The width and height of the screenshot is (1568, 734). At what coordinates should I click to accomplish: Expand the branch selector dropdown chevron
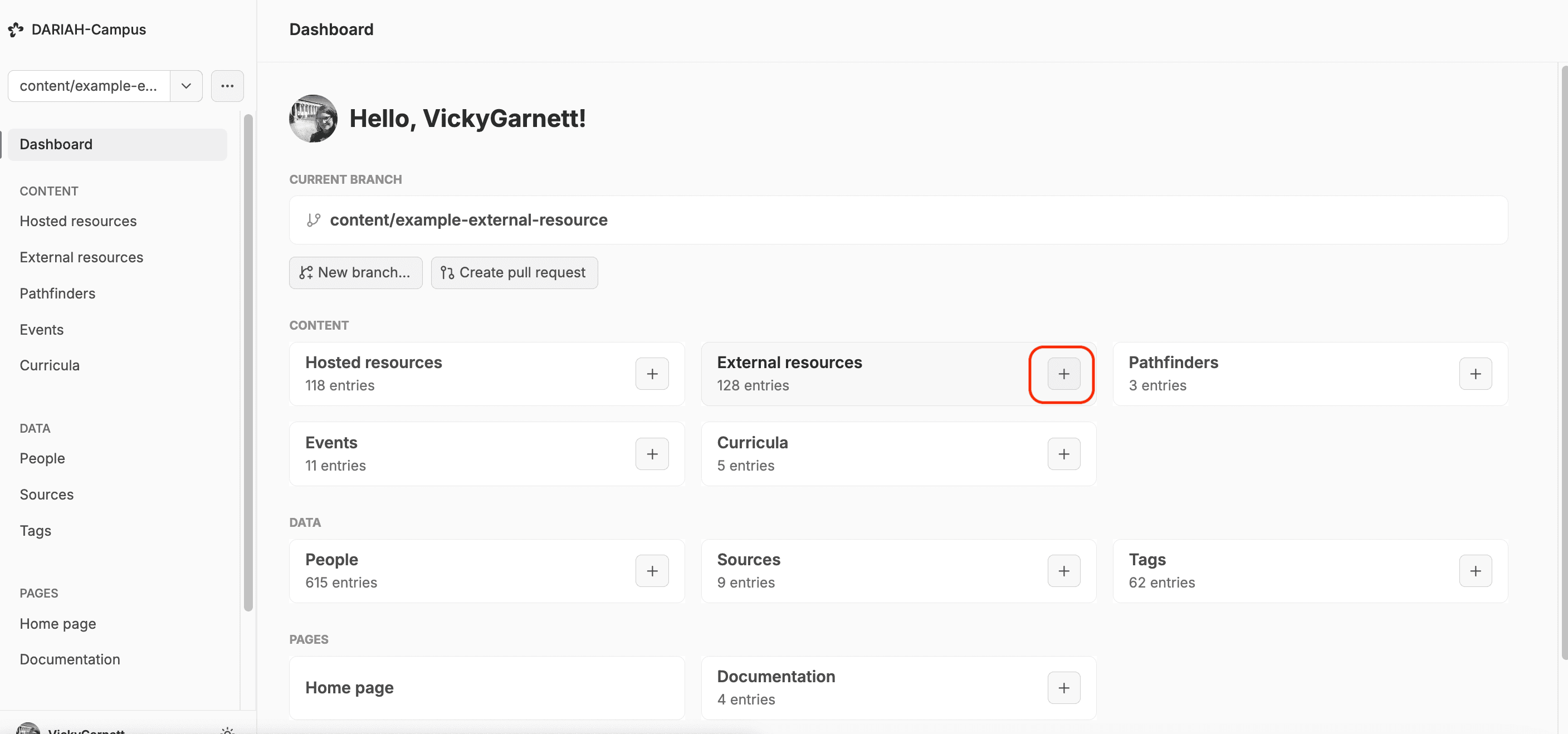[186, 86]
